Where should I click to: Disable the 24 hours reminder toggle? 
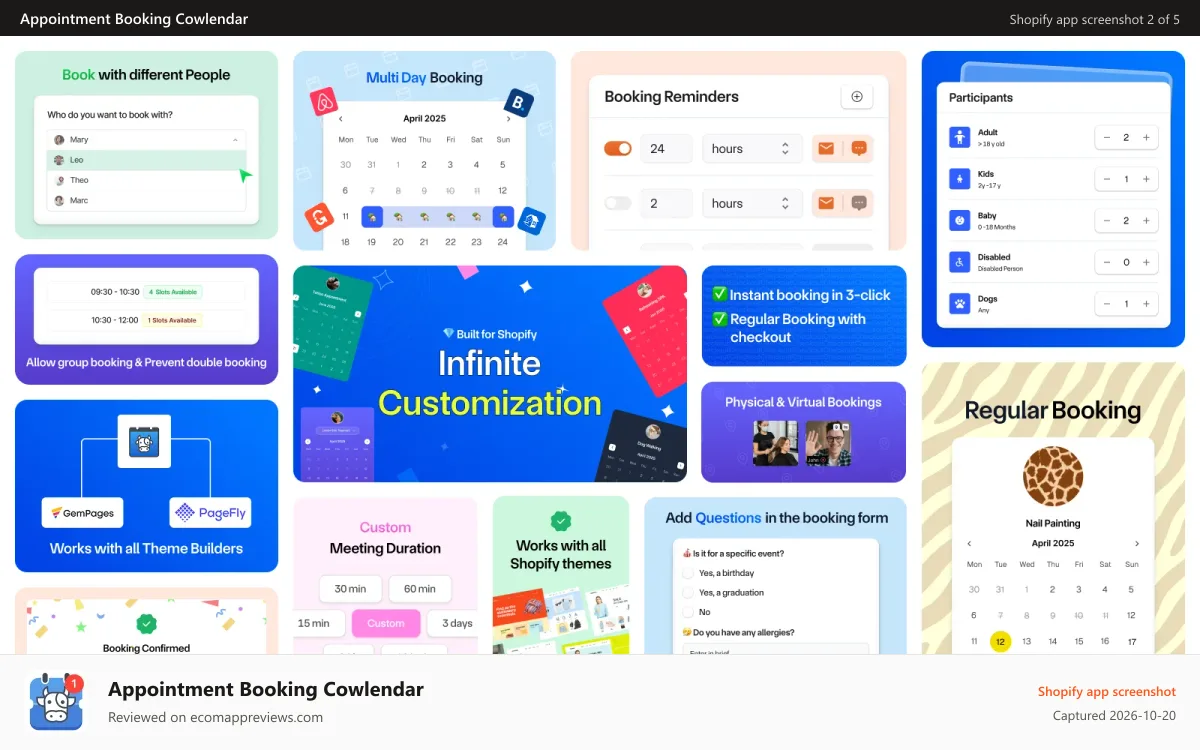[x=618, y=149]
